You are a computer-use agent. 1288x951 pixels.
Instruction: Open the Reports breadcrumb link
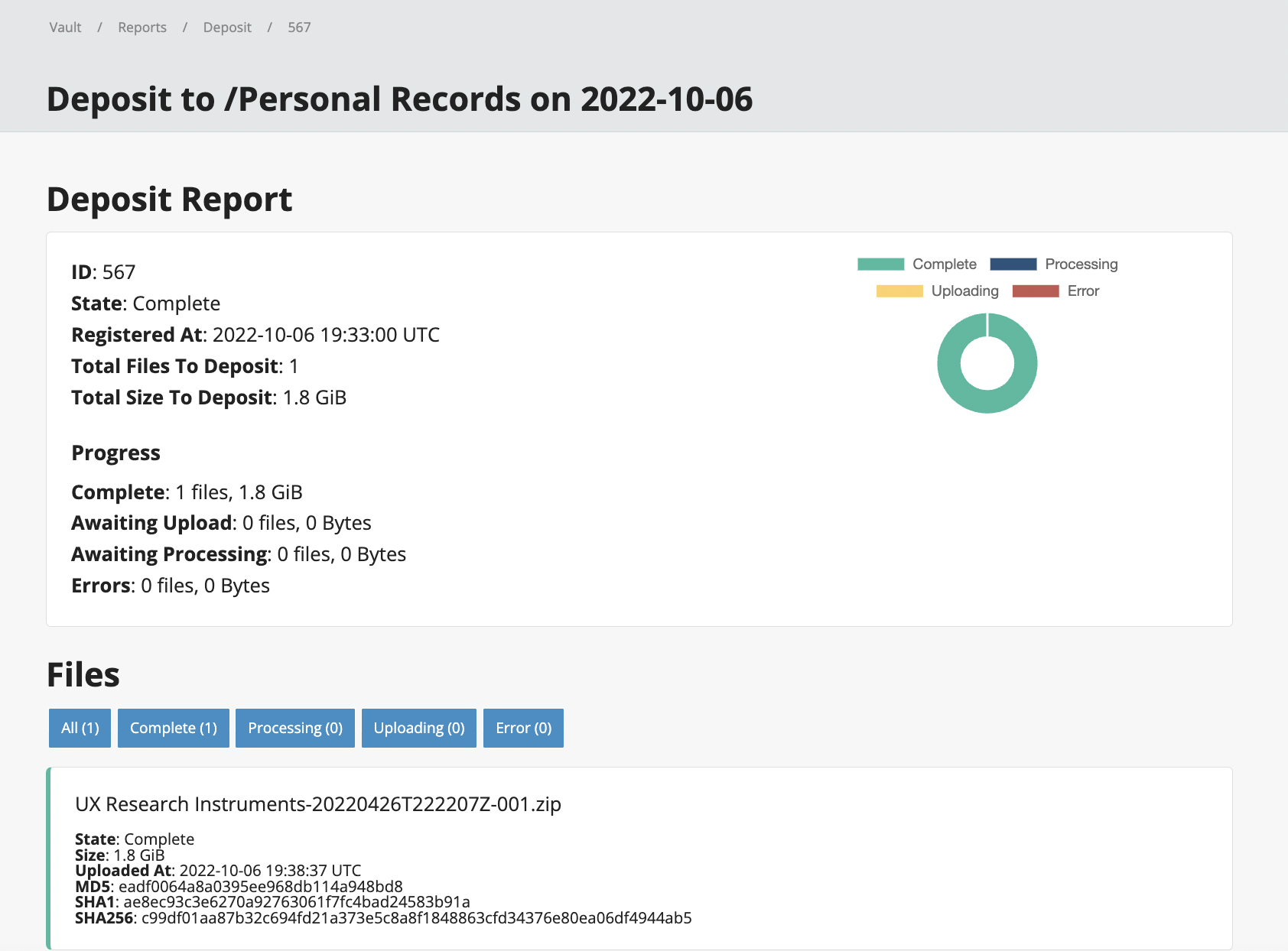pos(142,28)
